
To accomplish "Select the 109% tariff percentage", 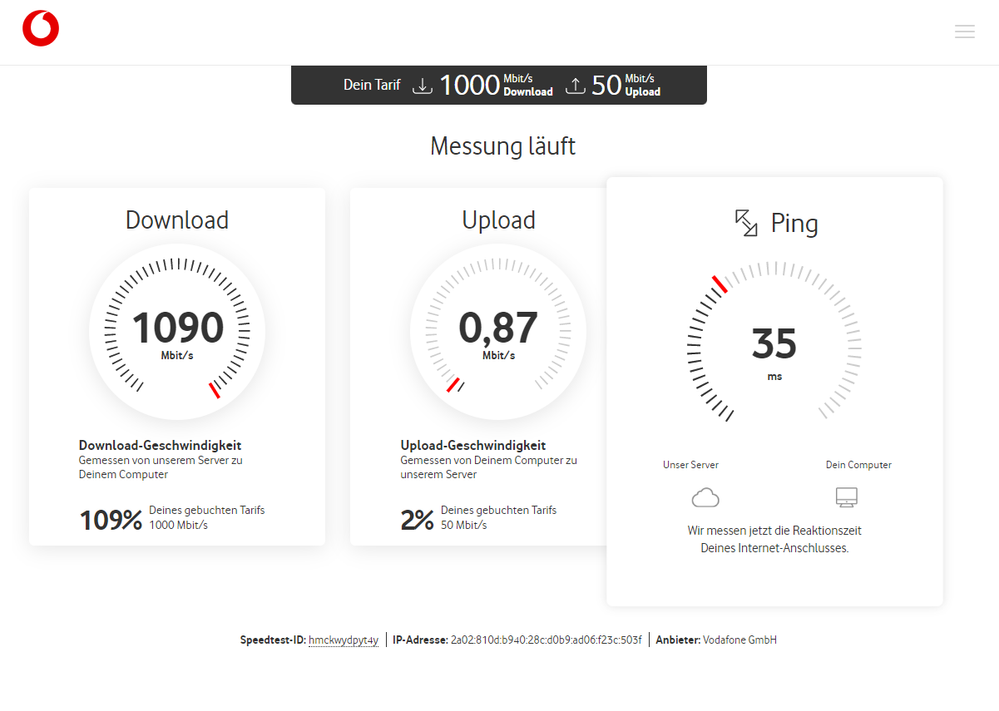I will click(x=110, y=518).
